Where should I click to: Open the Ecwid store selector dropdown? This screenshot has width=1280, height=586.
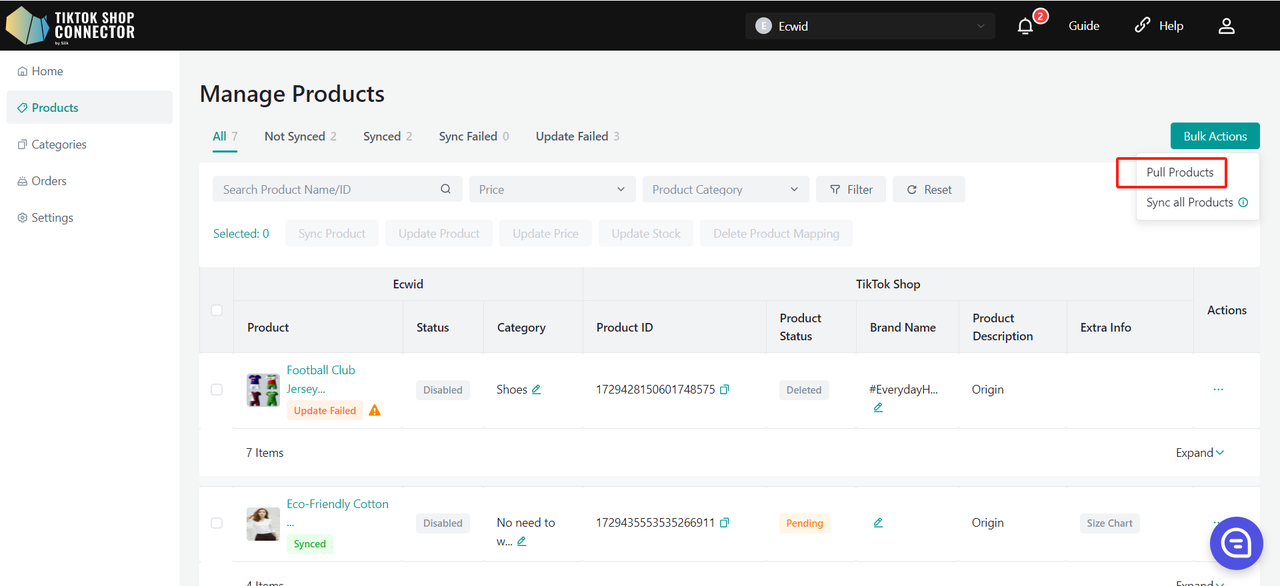[870, 26]
